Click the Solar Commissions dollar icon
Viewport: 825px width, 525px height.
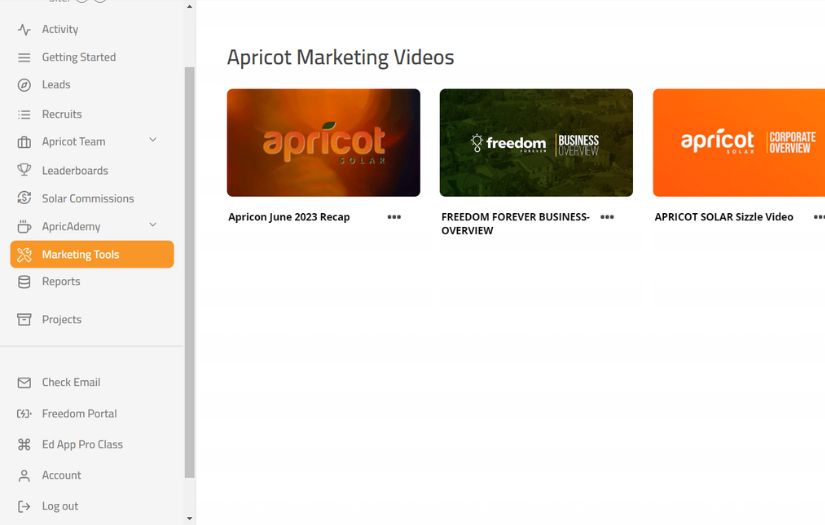tap(24, 198)
